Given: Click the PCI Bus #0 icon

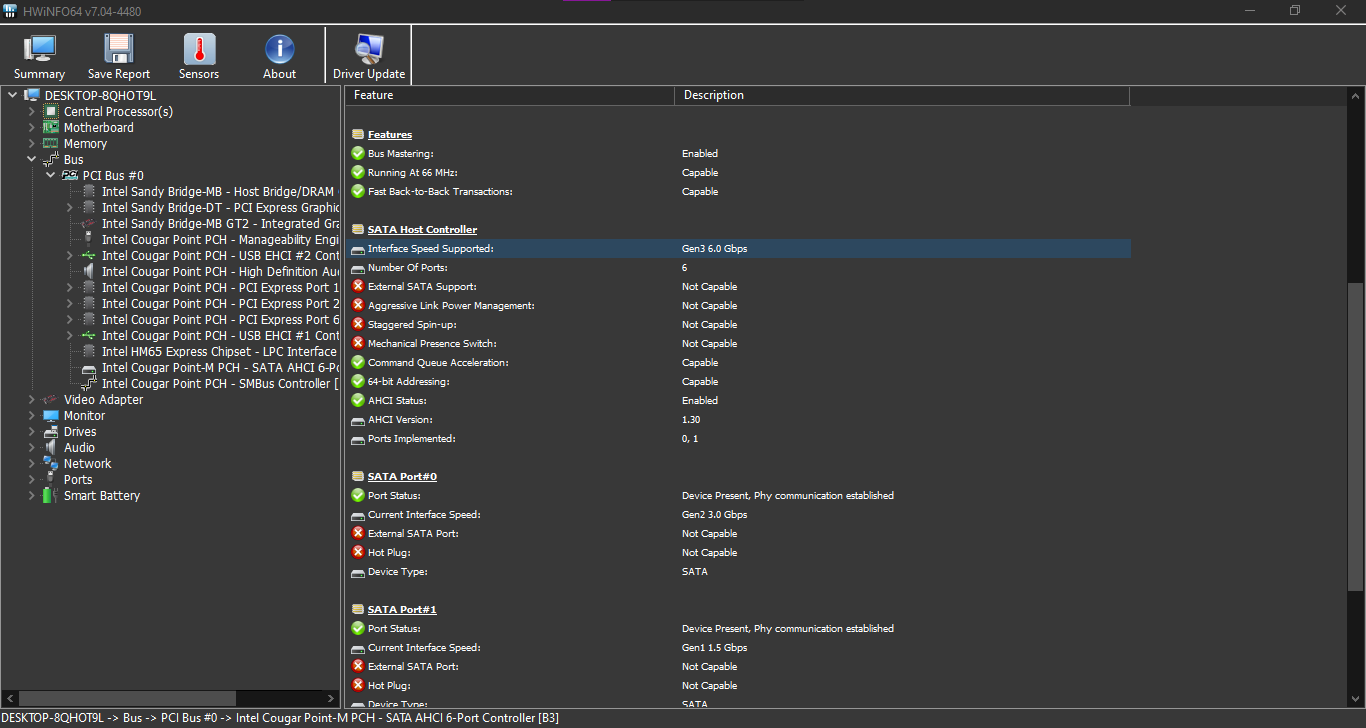Looking at the screenshot, I should point(70,175).
